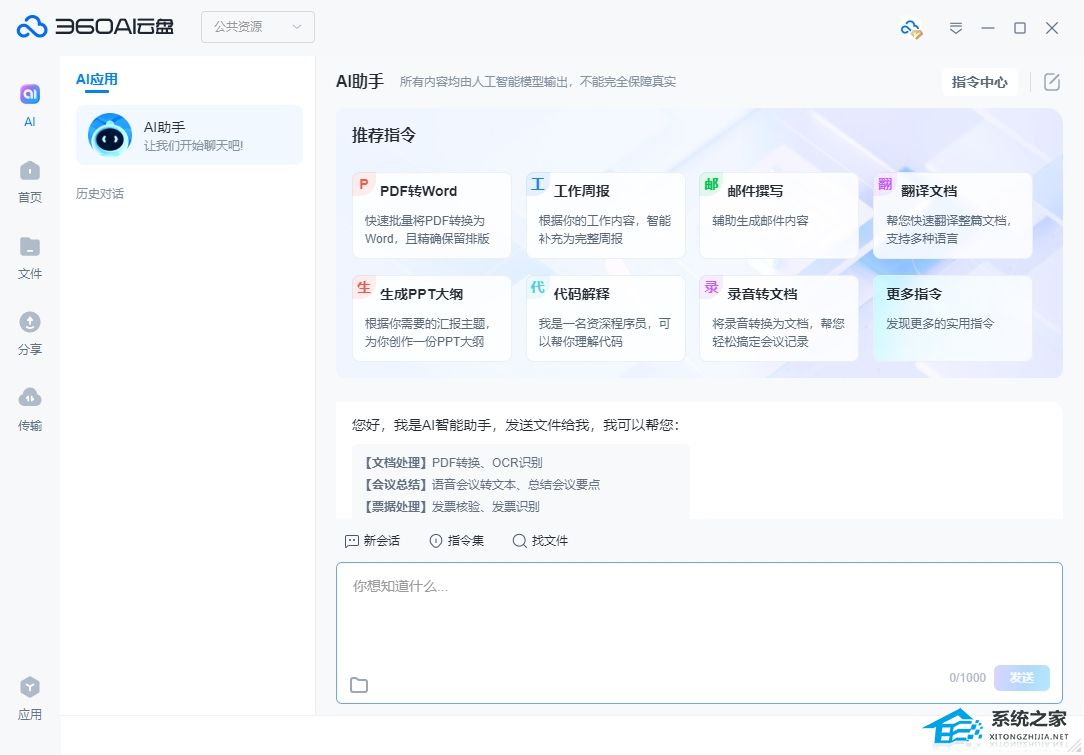Switch to the AI应用 tab
The height and width of the screenshot is (755, 1084).
pos(96,80)
